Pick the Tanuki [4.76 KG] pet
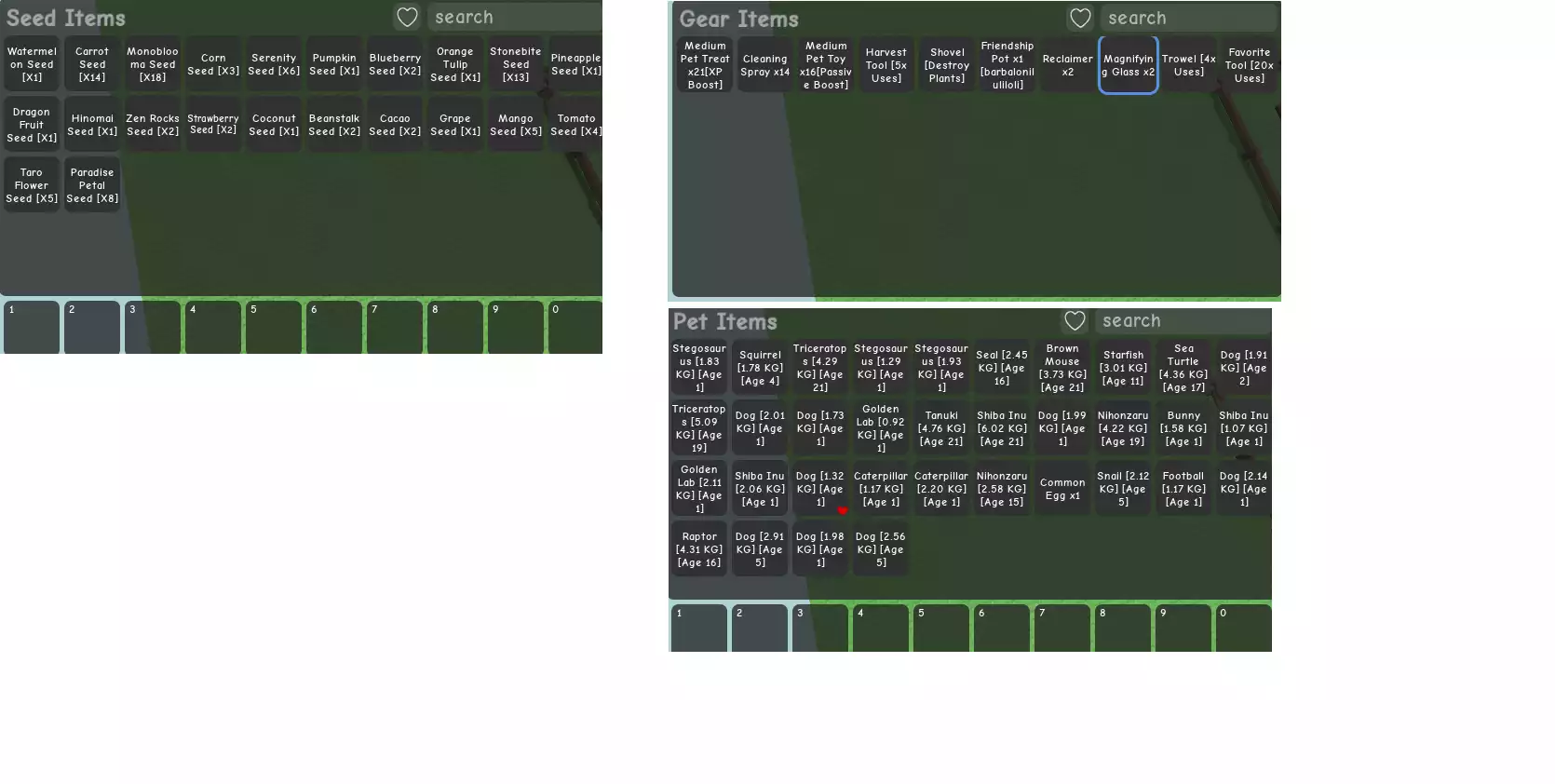Screen dimensions: 1555x784 [941, 428]
